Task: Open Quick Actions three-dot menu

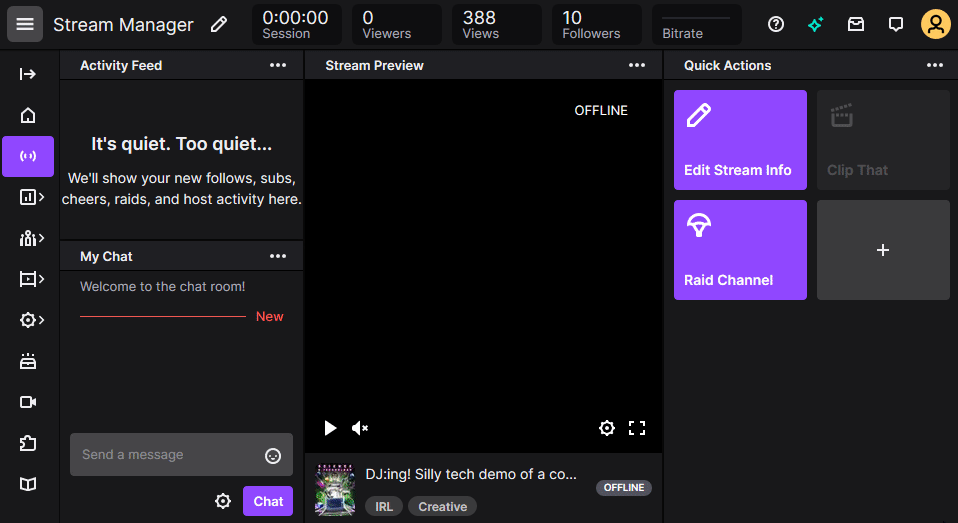Action: [x=935, y=65]
